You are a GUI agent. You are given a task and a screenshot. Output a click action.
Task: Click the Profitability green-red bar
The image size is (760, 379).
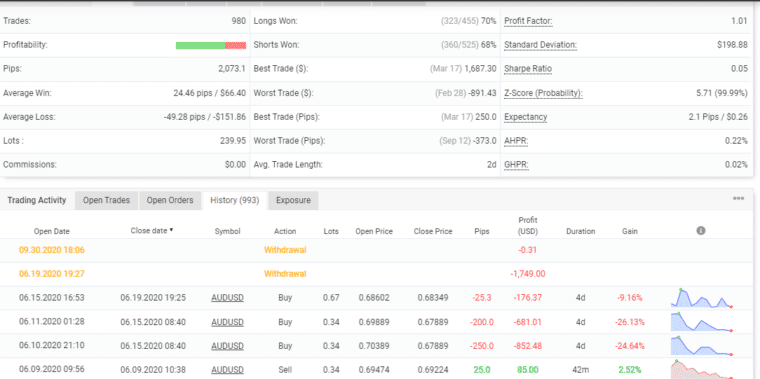point(211,45)
